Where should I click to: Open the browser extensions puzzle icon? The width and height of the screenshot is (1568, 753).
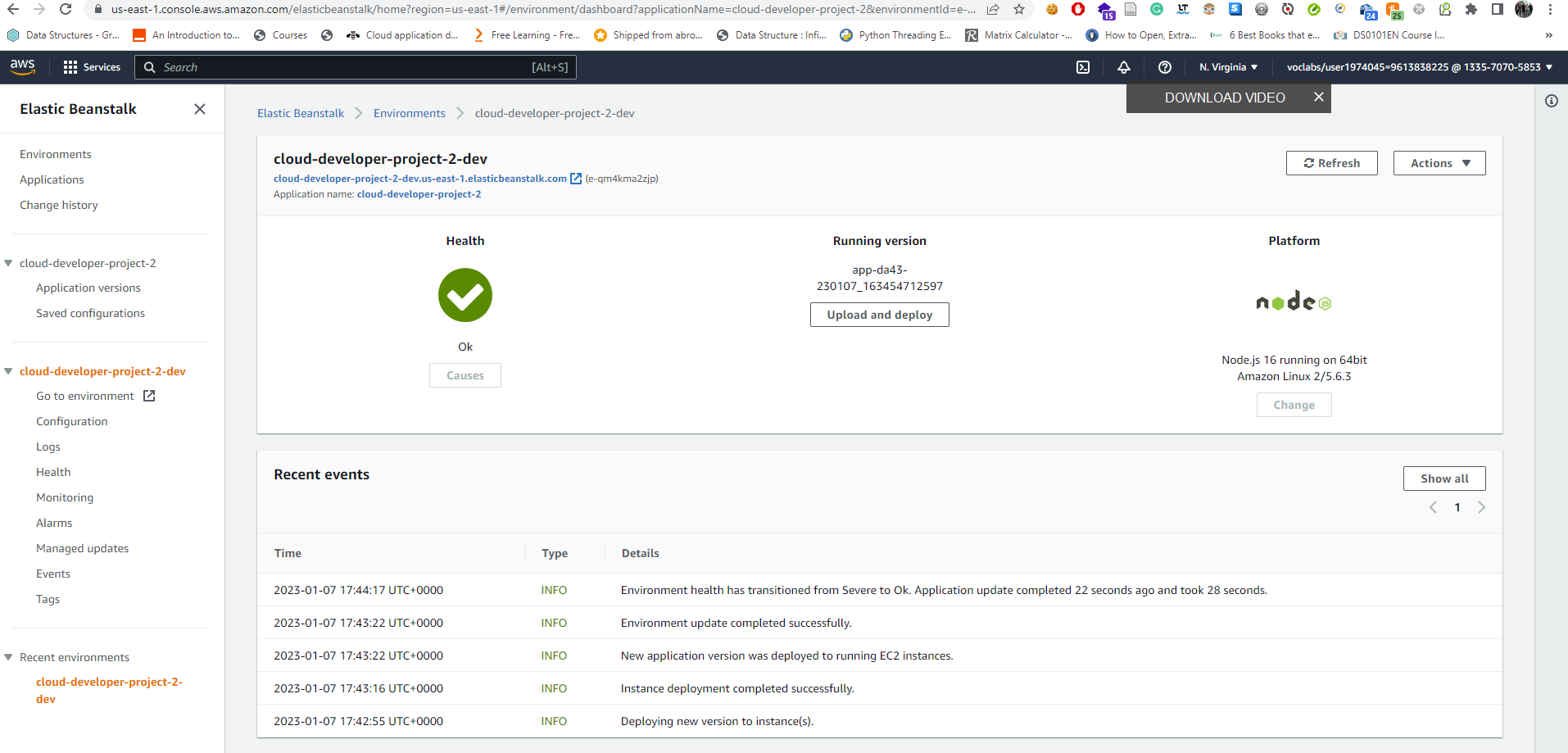pos(1471,10)
